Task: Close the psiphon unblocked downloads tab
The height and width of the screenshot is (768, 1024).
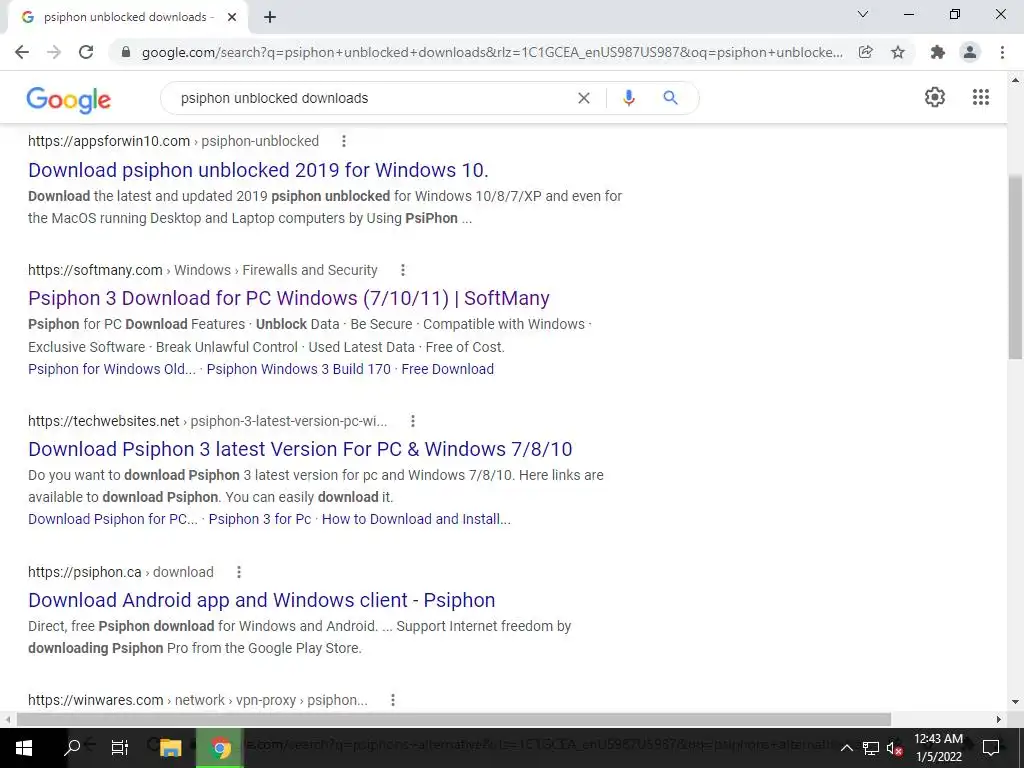Action: coord(232,18)
